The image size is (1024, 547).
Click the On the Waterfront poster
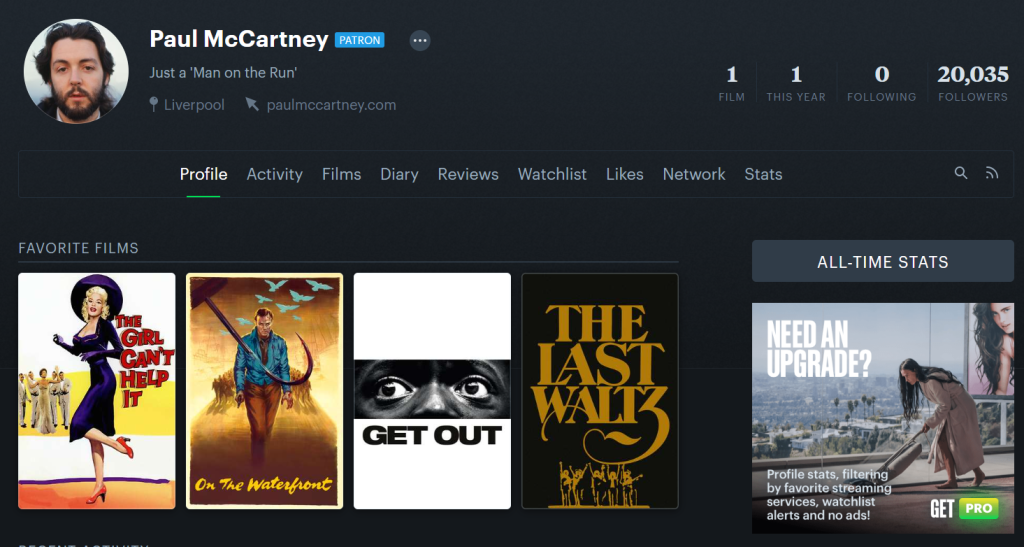(265, 391)
